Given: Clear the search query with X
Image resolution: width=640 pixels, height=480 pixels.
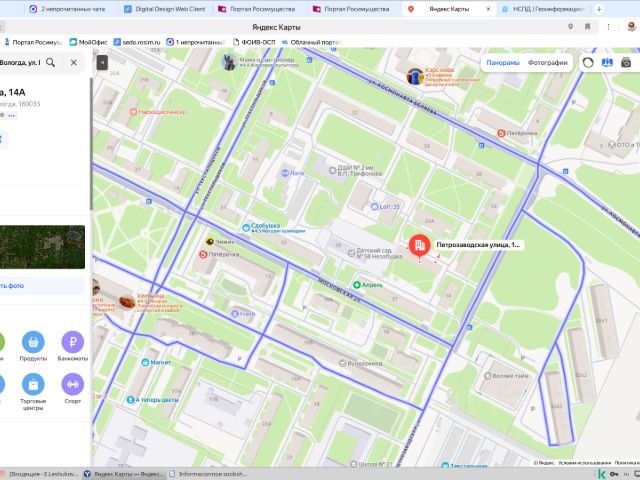Looking at the screenshot, I should [x=73, y=62].
